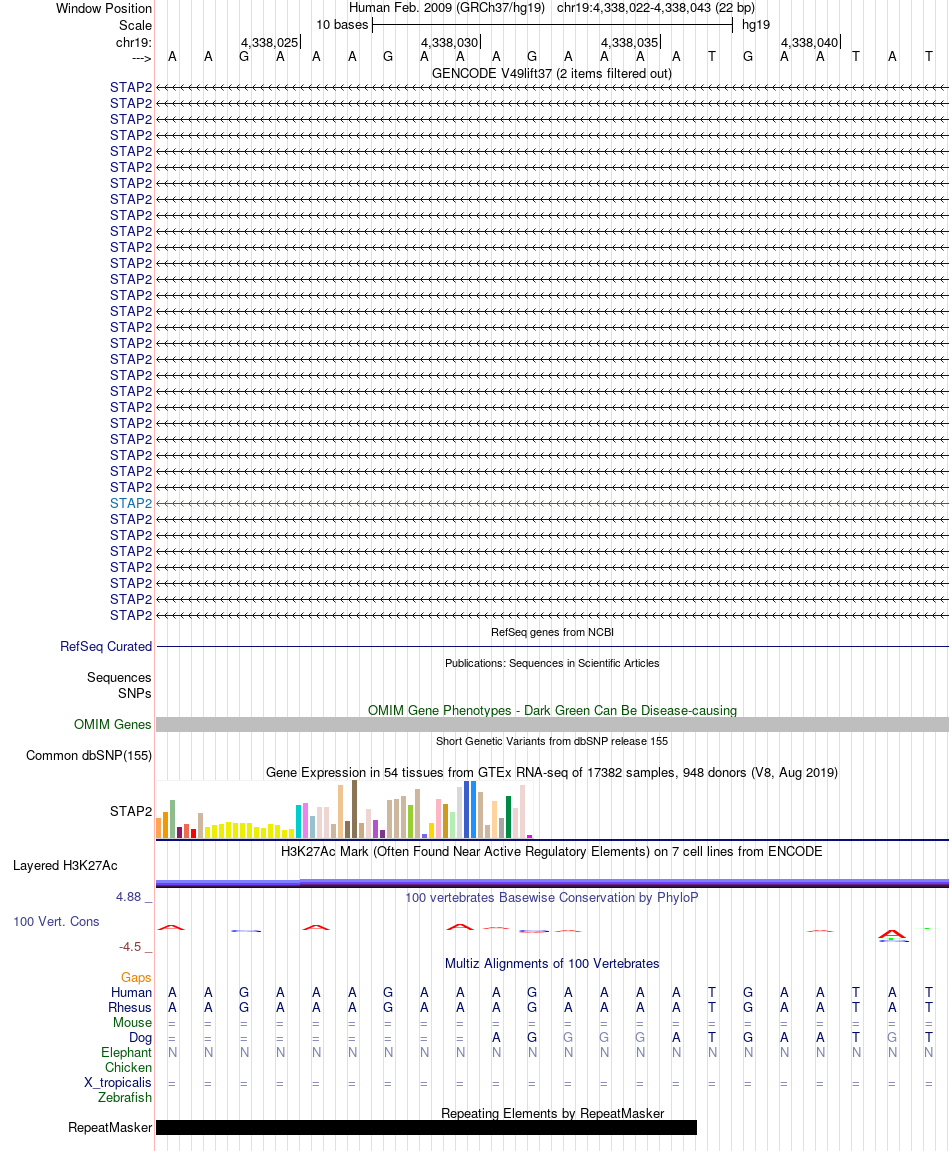950x1151 pixels.
Task: Select the Rhesus alignment row label
Action: 130,1007
